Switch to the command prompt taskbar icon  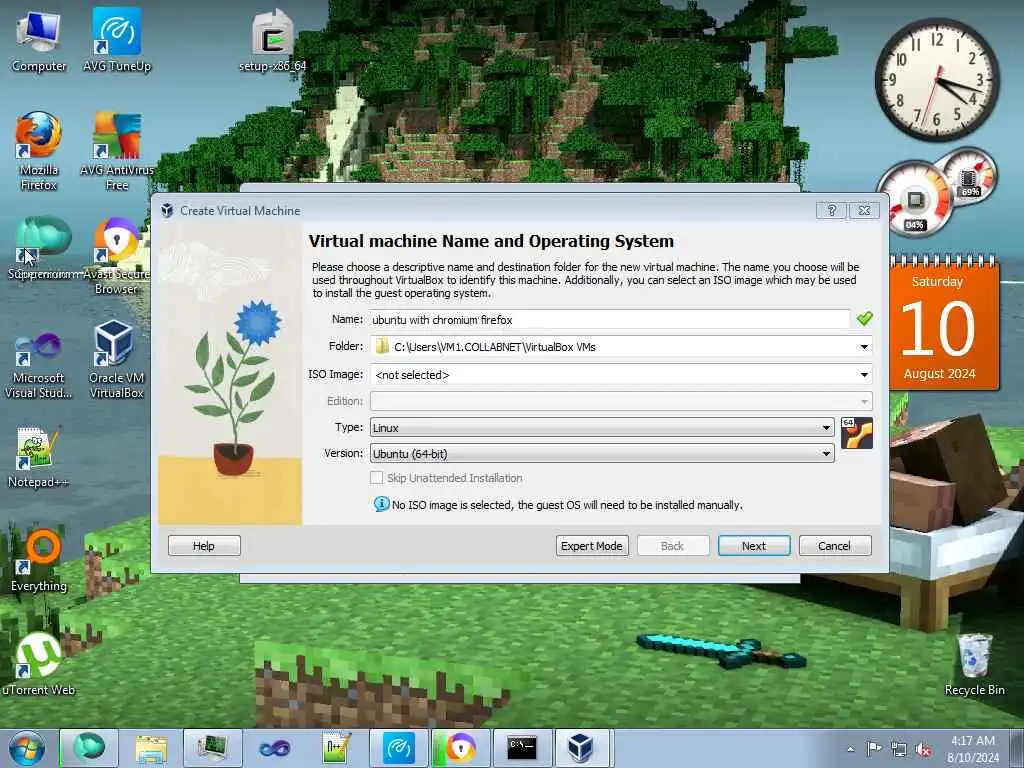[522, 748]
